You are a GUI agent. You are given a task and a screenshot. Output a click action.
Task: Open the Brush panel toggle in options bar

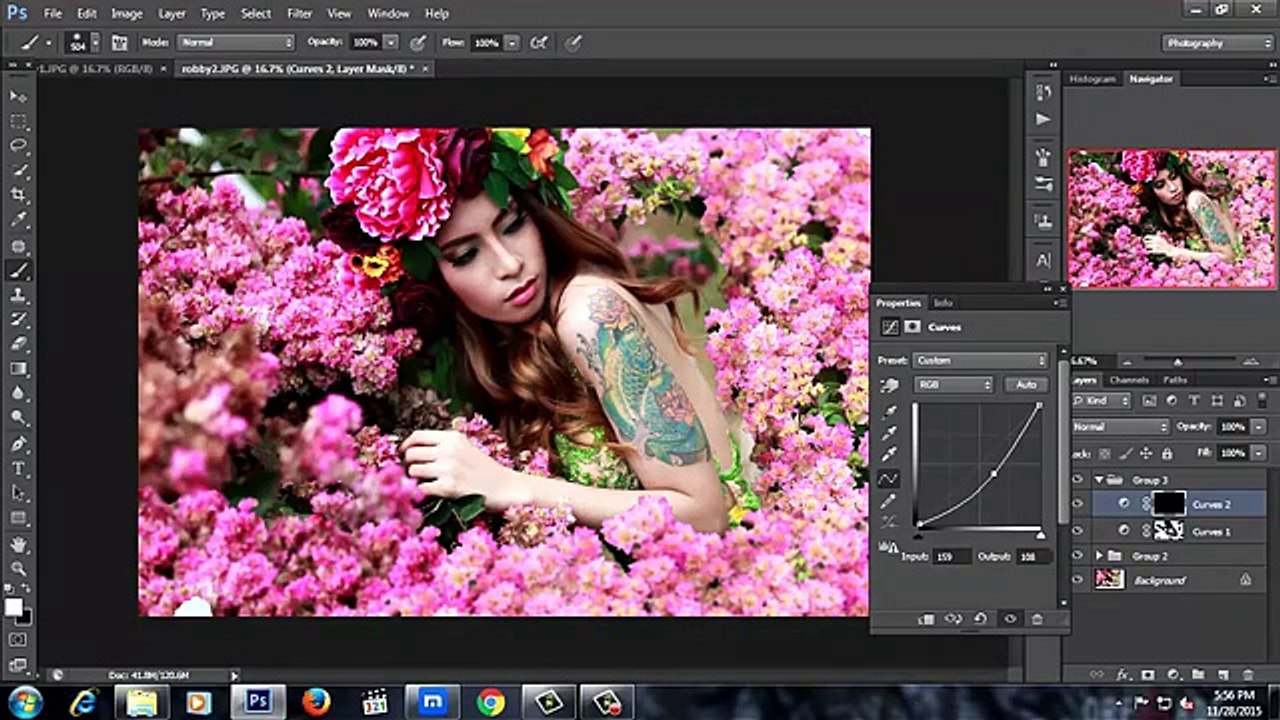pos(120,43)
